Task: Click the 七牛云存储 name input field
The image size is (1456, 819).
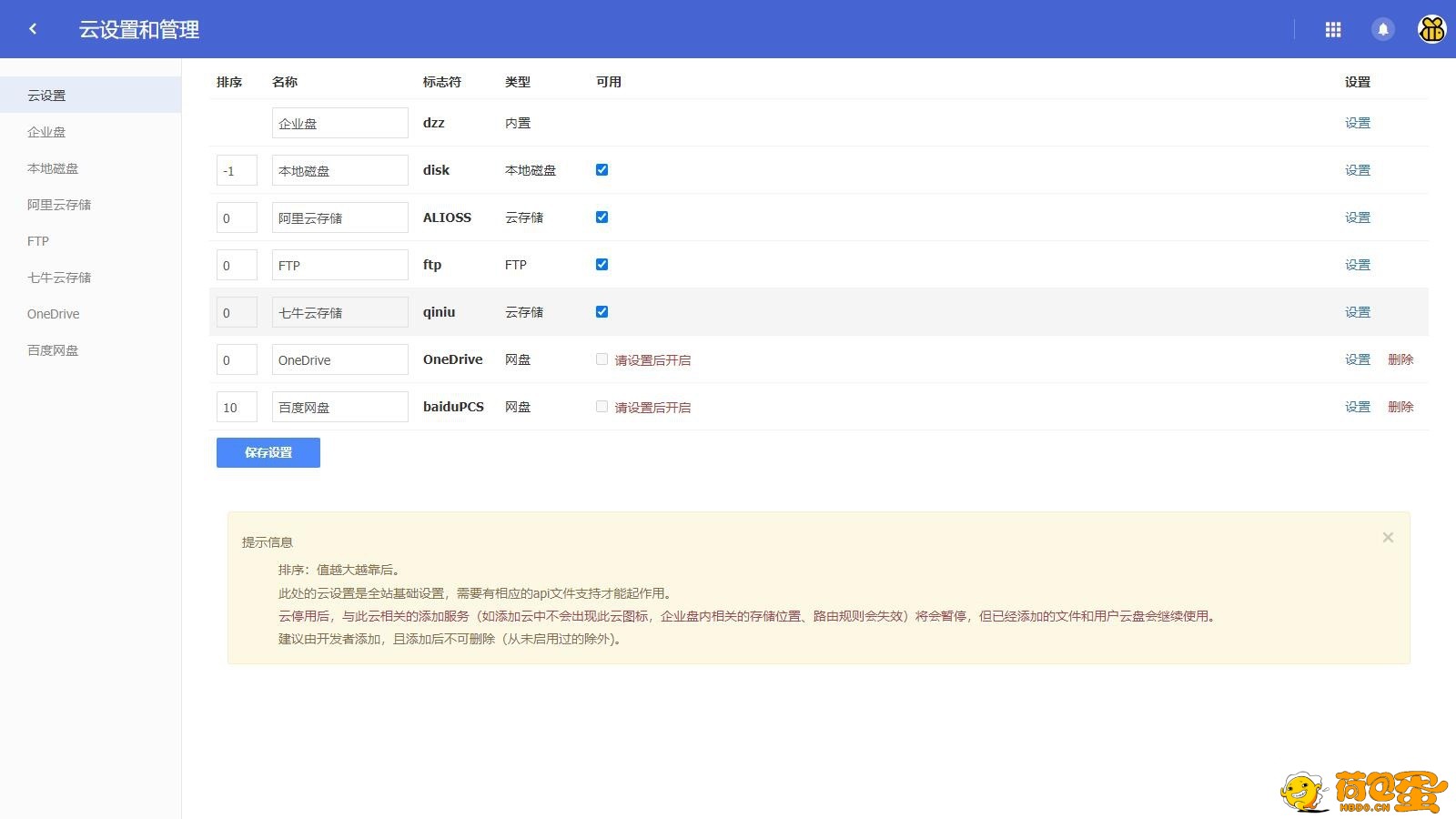Action: pos(340,312)
